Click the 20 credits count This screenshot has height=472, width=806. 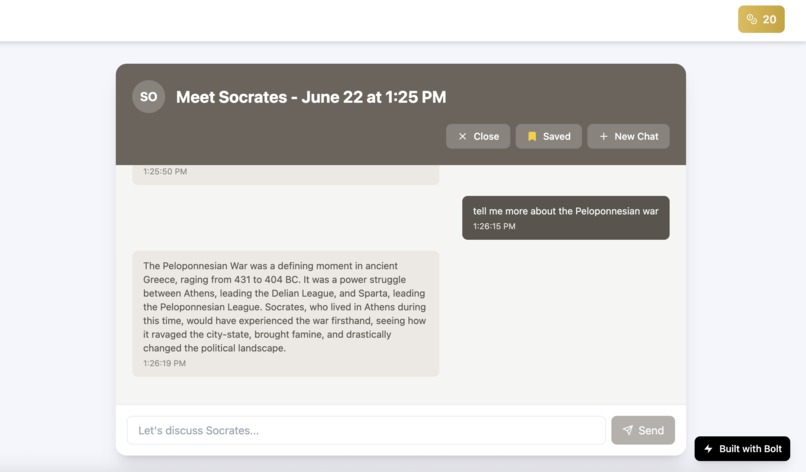pos(769,19)
